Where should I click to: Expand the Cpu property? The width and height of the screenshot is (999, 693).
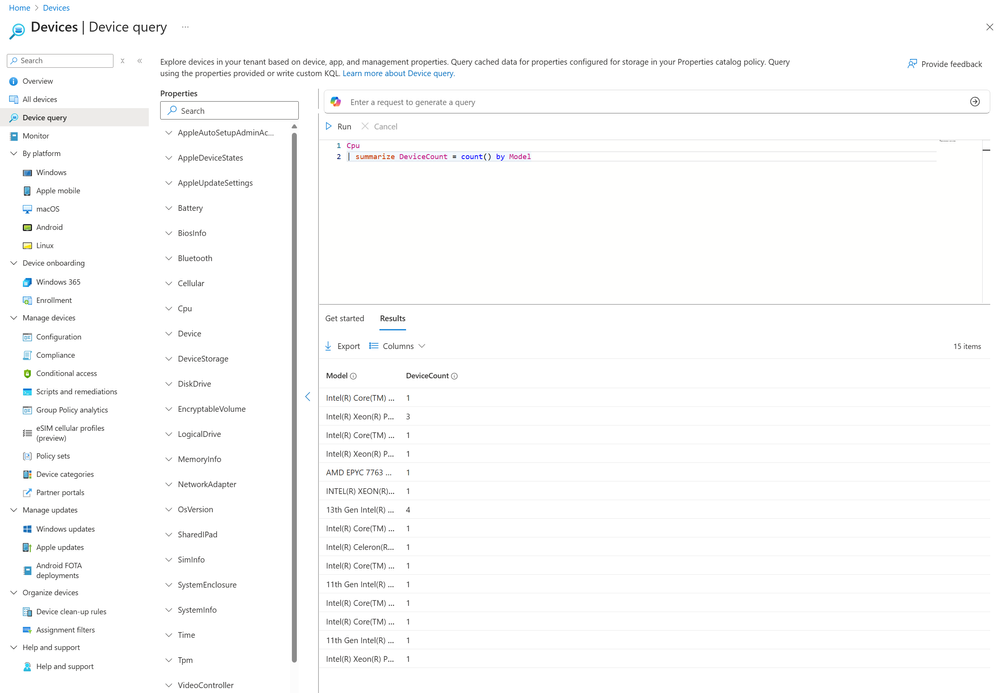click(168, 308)
